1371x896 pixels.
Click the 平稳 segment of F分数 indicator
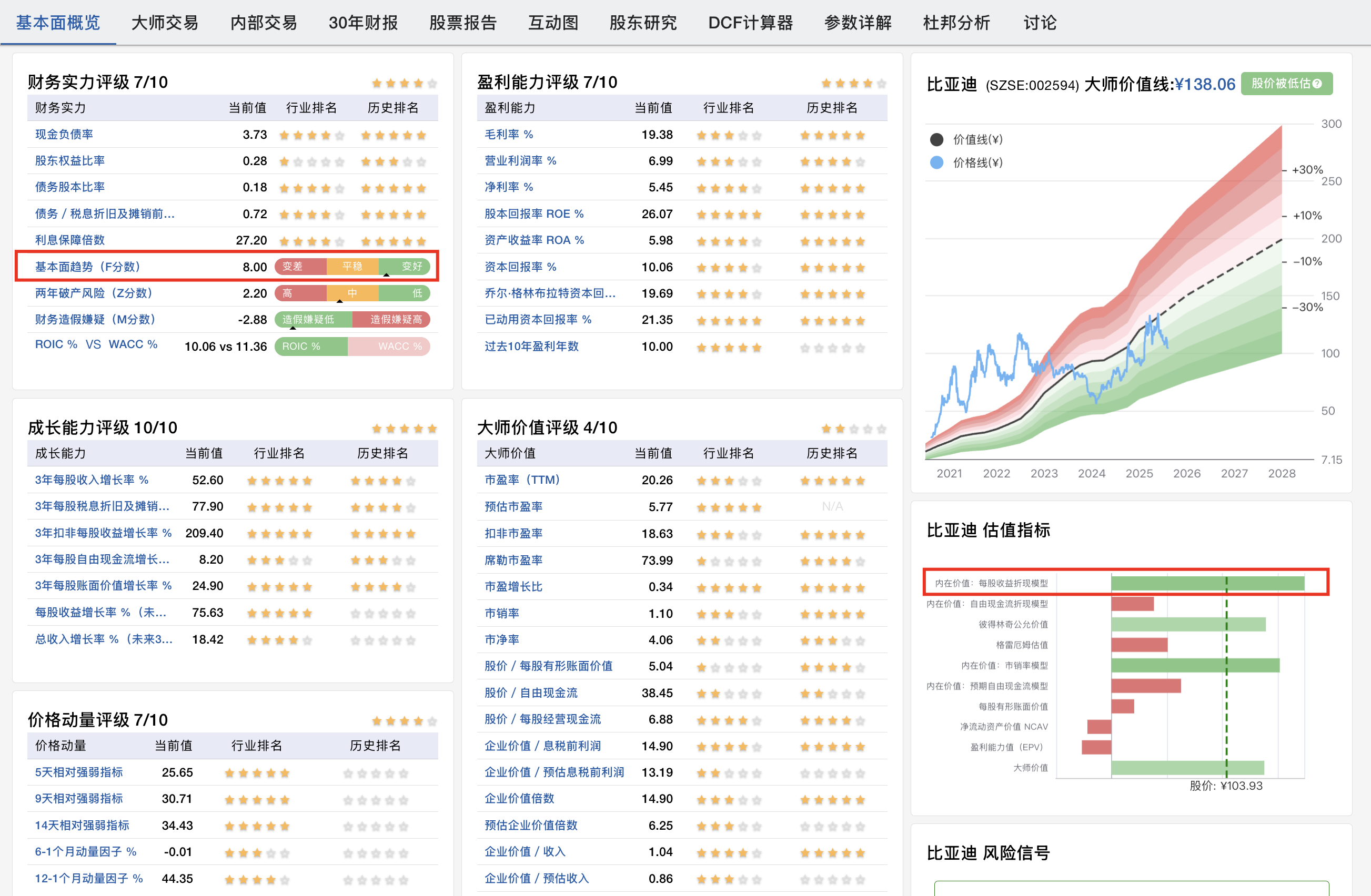click(x=352, y=267)
